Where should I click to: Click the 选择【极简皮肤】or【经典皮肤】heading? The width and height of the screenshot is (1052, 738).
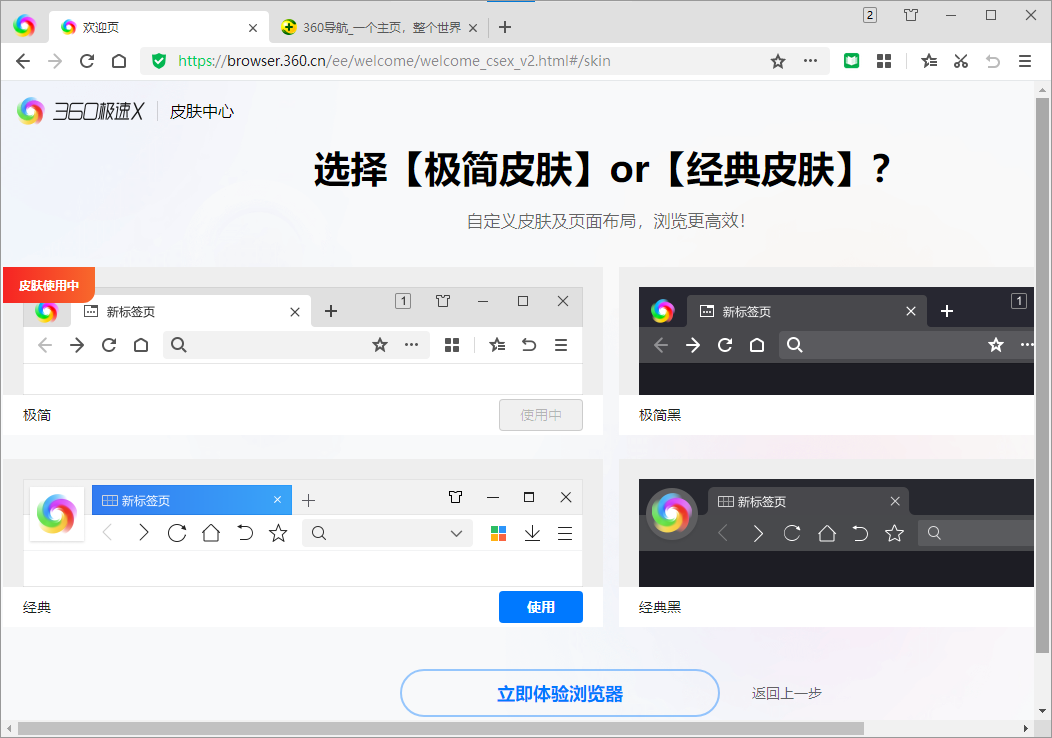click(x=602, y=168)
